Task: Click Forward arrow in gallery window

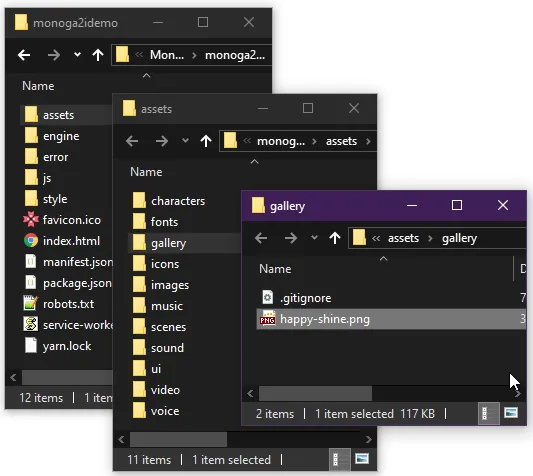Action: coord(291,238)
